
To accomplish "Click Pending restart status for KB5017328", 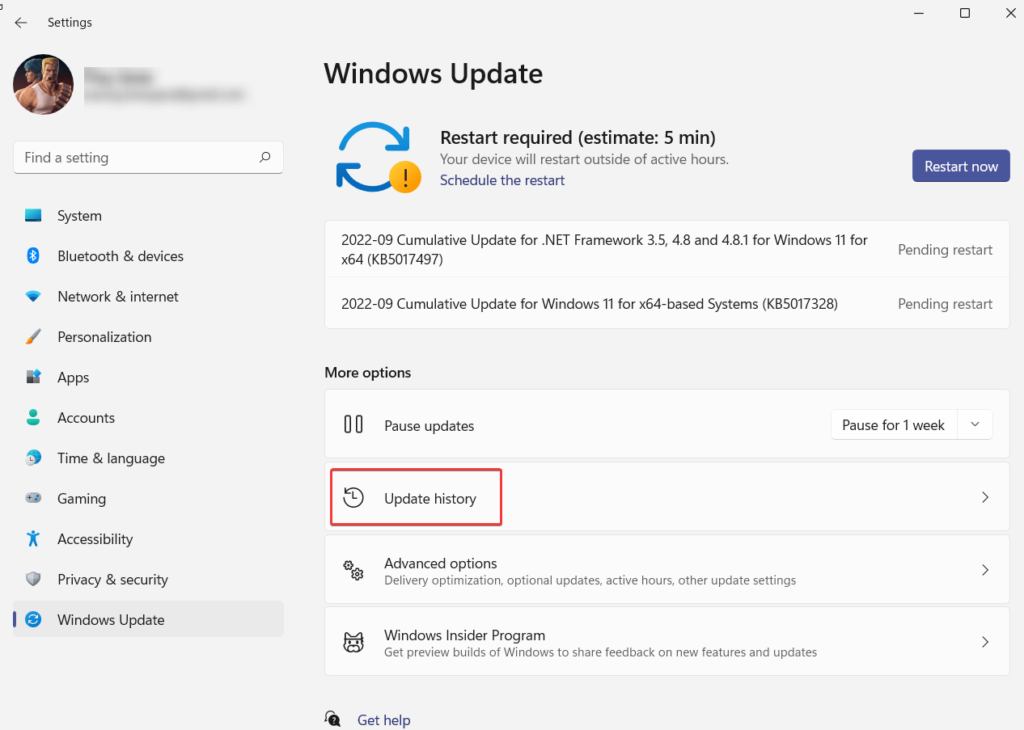I will tap(945, 304).
